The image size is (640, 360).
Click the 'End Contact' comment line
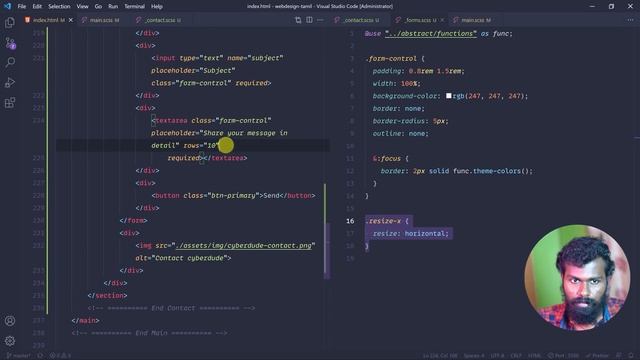point(171,308)
